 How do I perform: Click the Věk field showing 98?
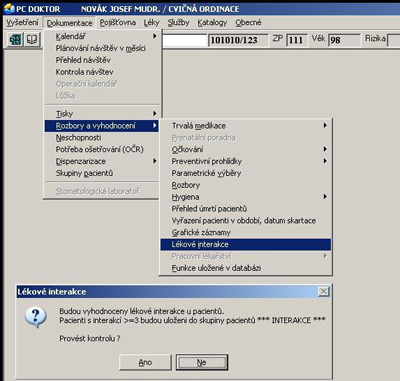coord(344,40)
